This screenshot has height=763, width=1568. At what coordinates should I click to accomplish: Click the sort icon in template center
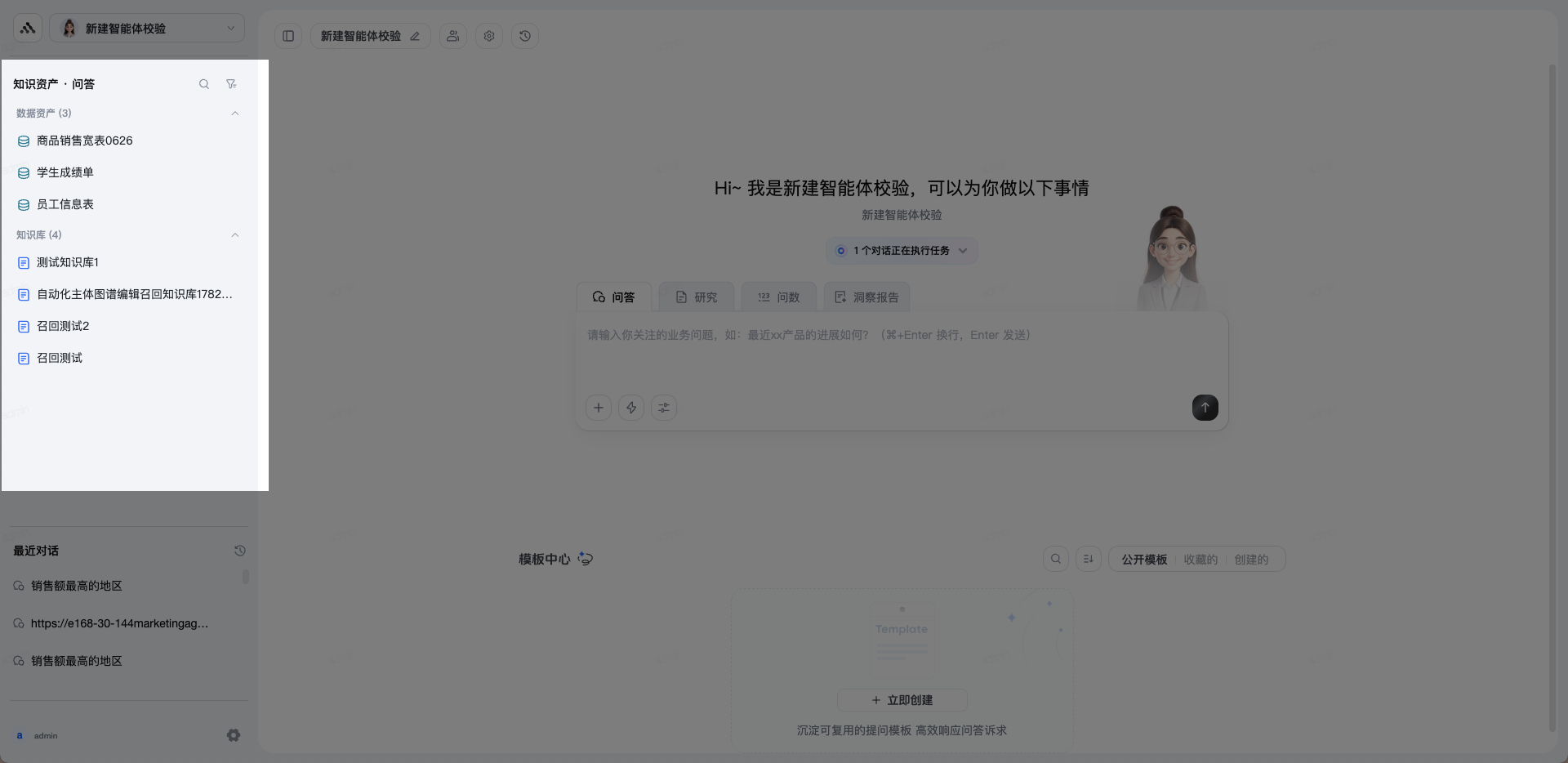point(1089,559)
